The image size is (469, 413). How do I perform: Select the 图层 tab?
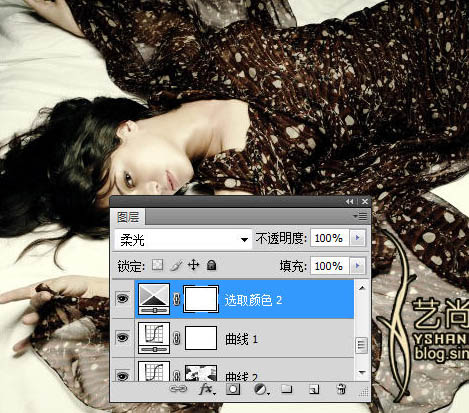tap(128, 217)
